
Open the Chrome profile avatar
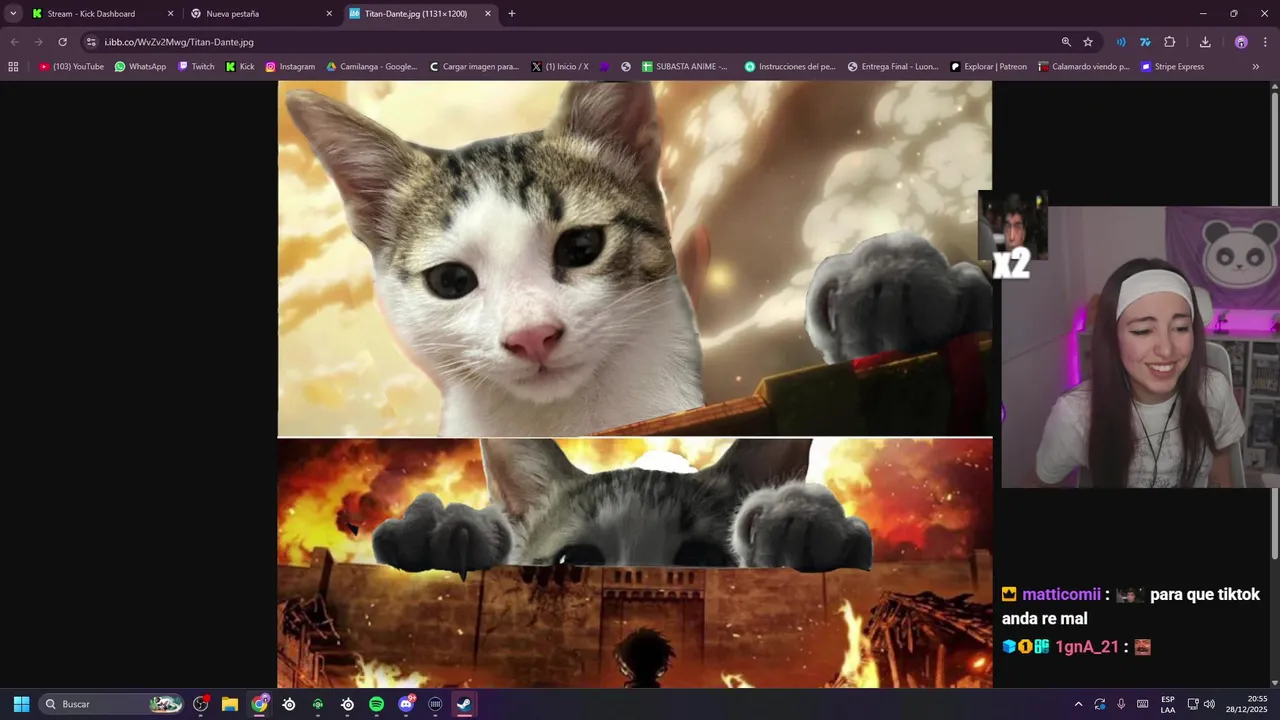[1241, 42]
